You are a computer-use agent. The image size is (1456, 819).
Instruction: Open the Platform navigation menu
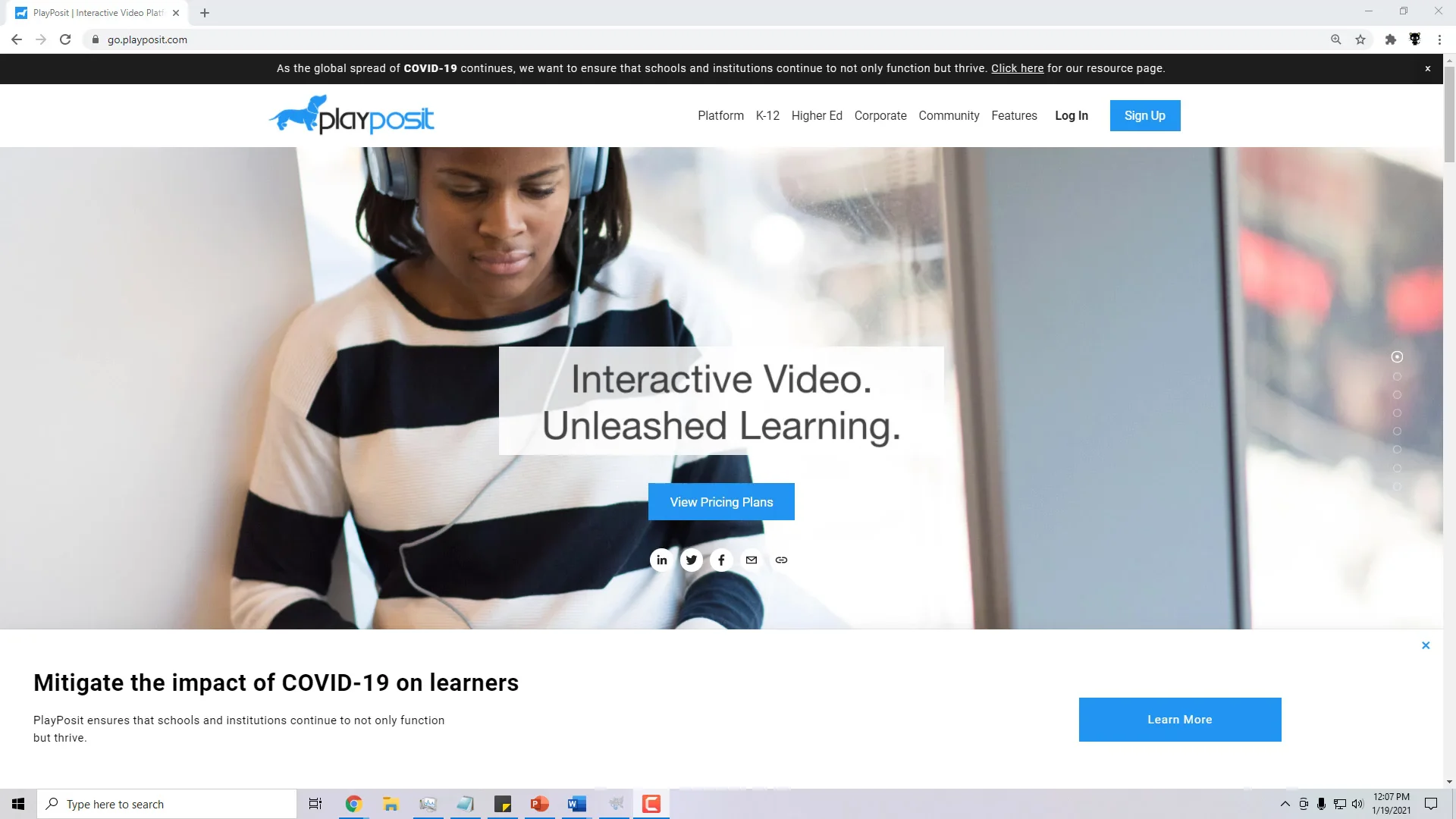(x=720, y=115)
